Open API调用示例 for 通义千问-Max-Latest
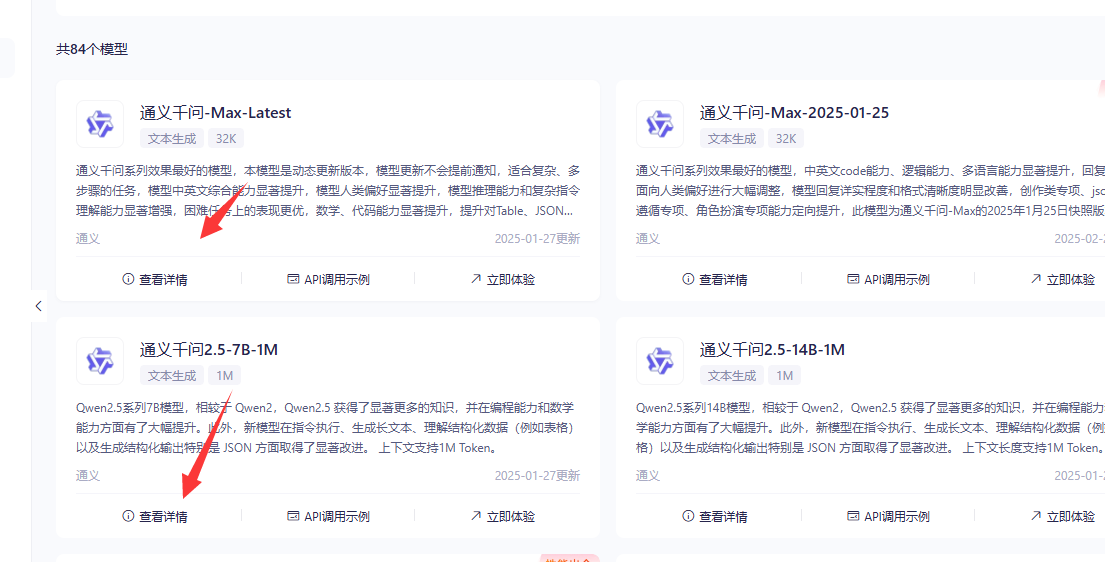1105x562 pixels. (328, 279)
